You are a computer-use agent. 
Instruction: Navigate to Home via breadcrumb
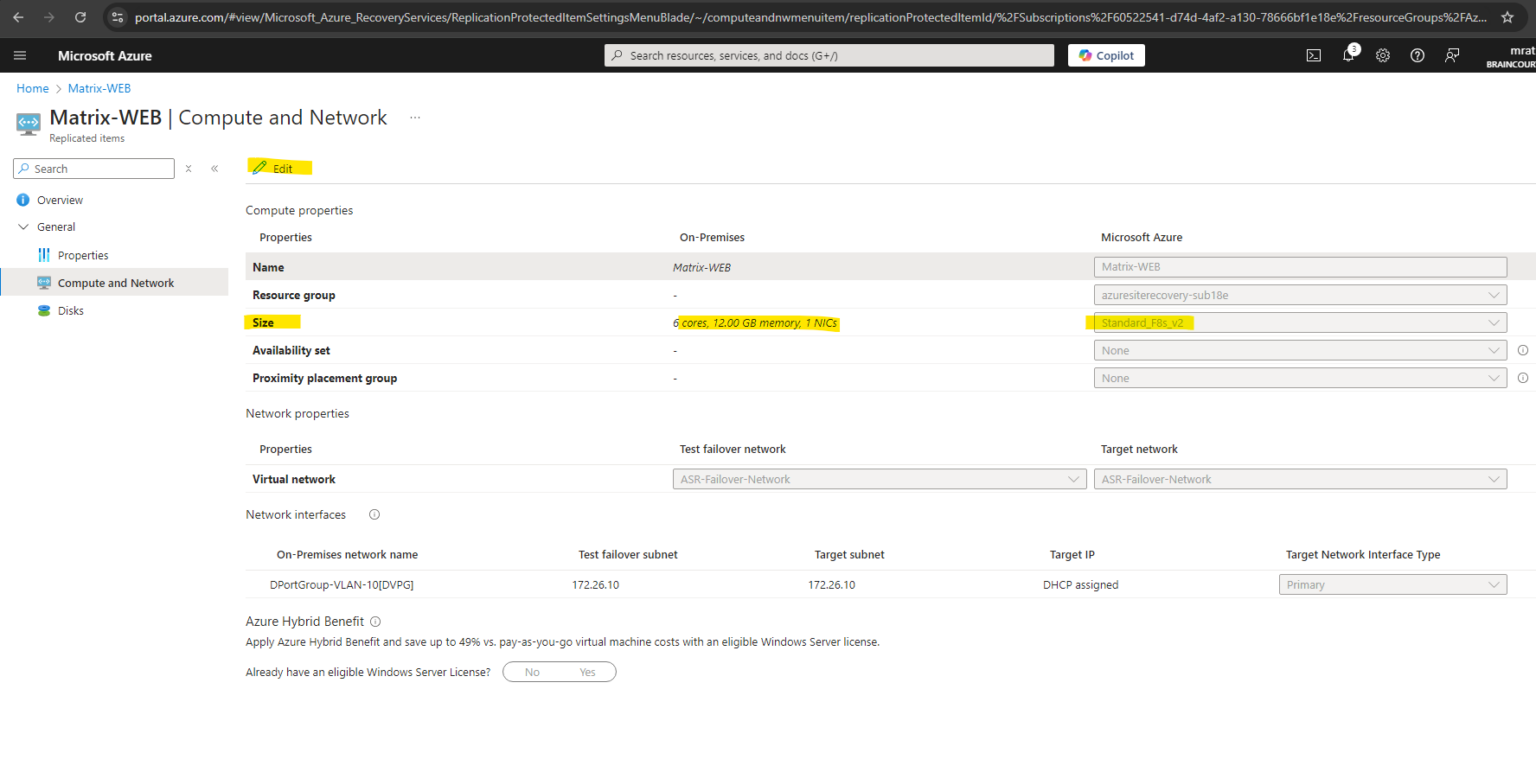[x=32, y=88]
